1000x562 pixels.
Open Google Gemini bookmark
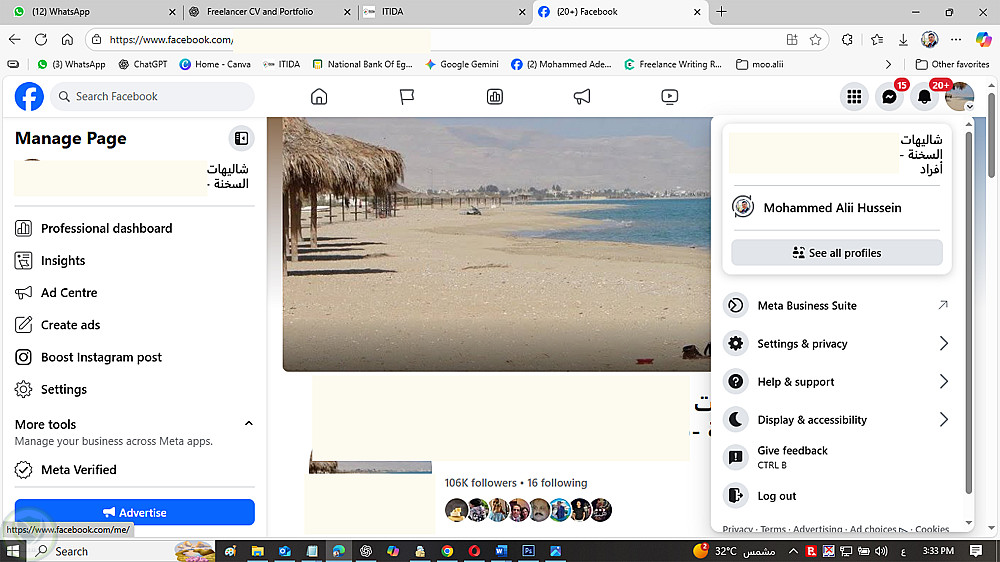(462, 64)
